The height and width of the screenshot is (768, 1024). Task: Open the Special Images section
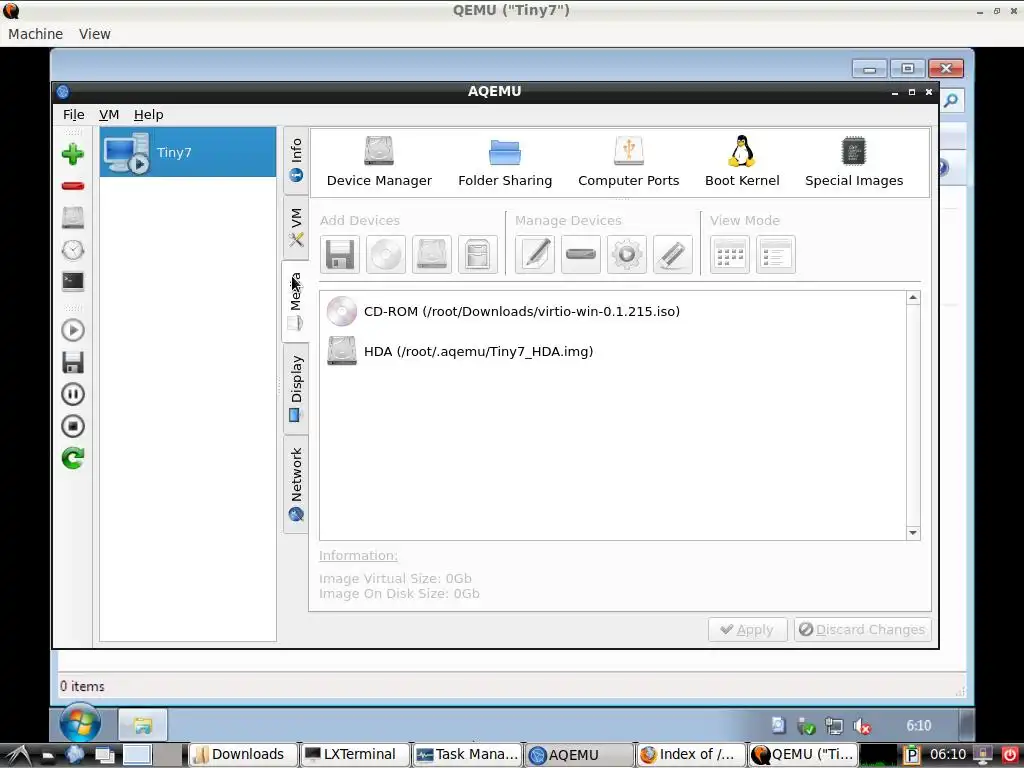(x=854, y=162)
